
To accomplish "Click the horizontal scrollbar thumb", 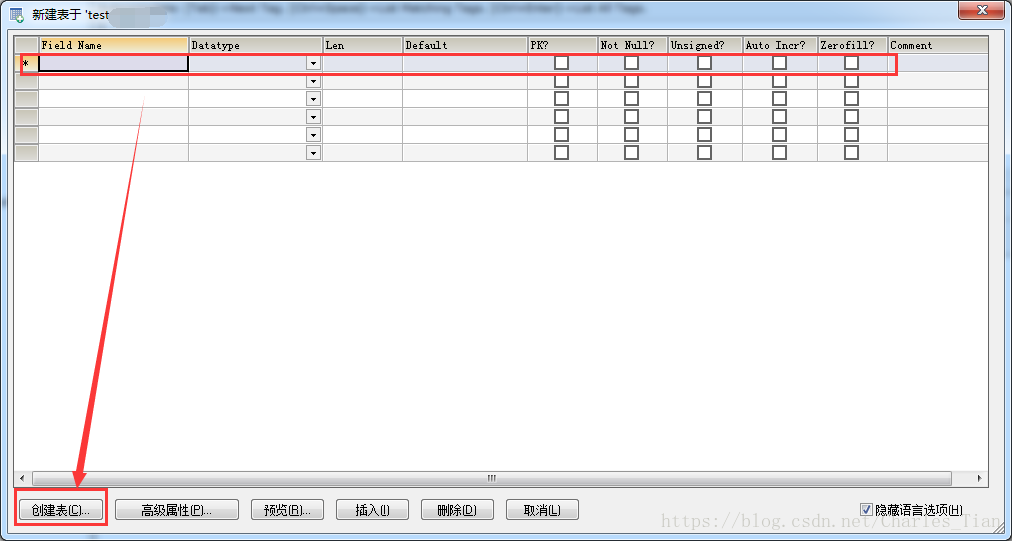I will (x=492, y=478).
